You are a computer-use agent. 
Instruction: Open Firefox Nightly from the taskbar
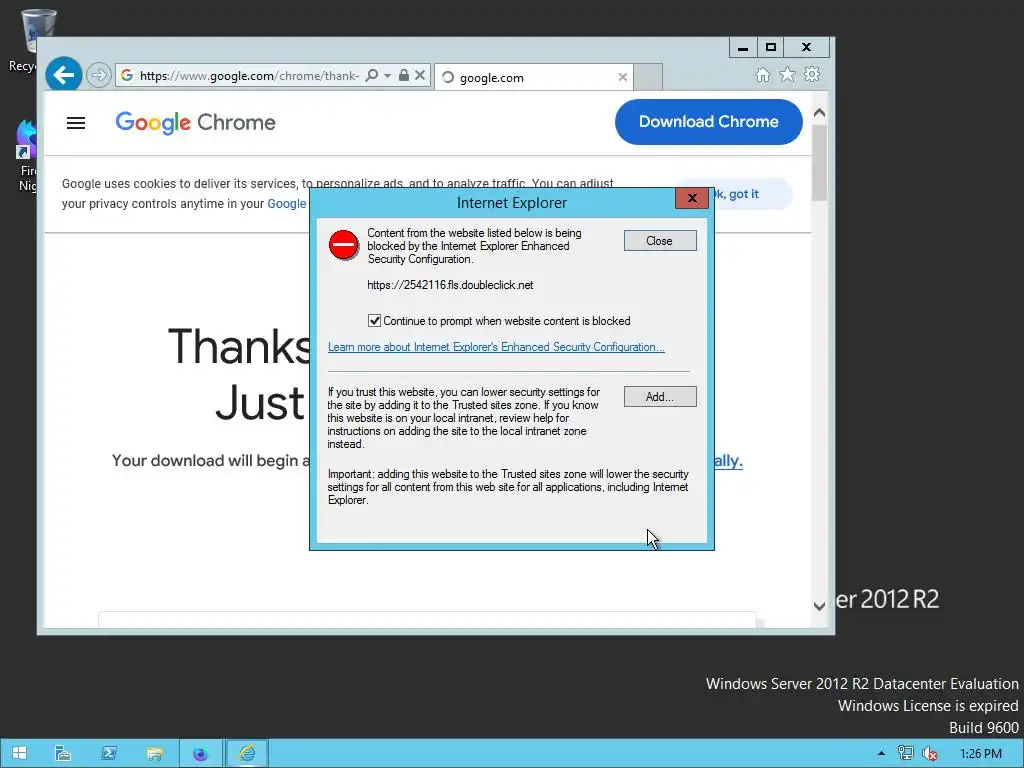[200, 753]
